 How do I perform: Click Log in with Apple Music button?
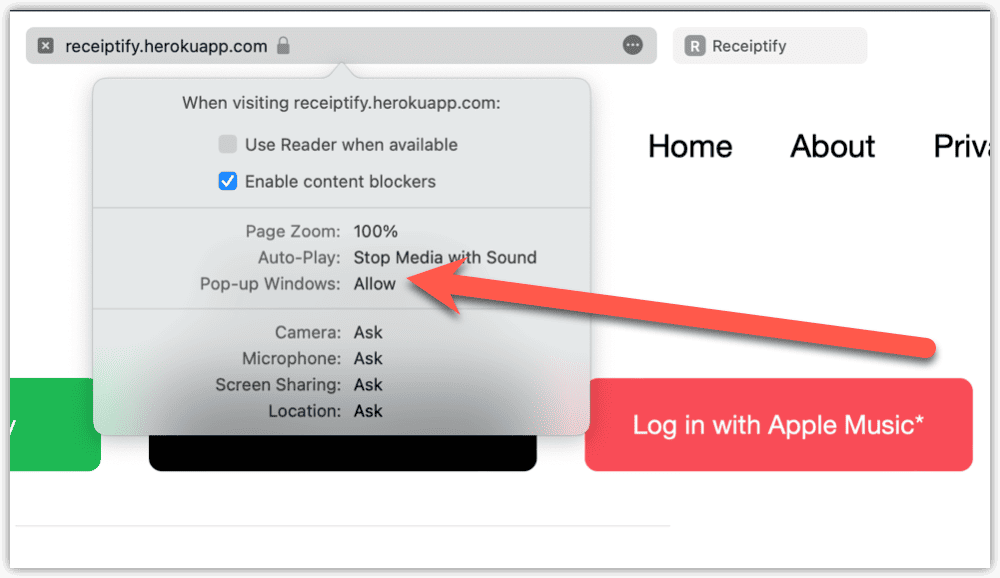click(778, 425)
